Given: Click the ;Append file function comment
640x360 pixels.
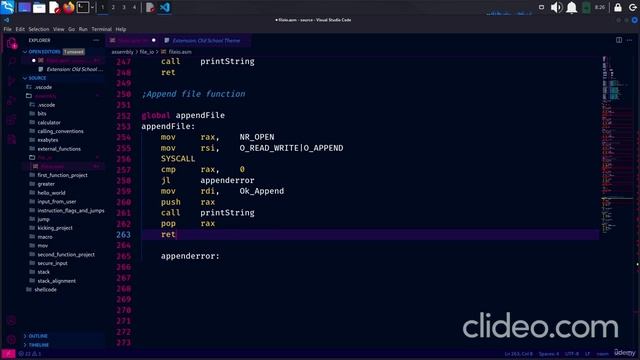Looking at the screenshot, I should (x=193, y=94).
